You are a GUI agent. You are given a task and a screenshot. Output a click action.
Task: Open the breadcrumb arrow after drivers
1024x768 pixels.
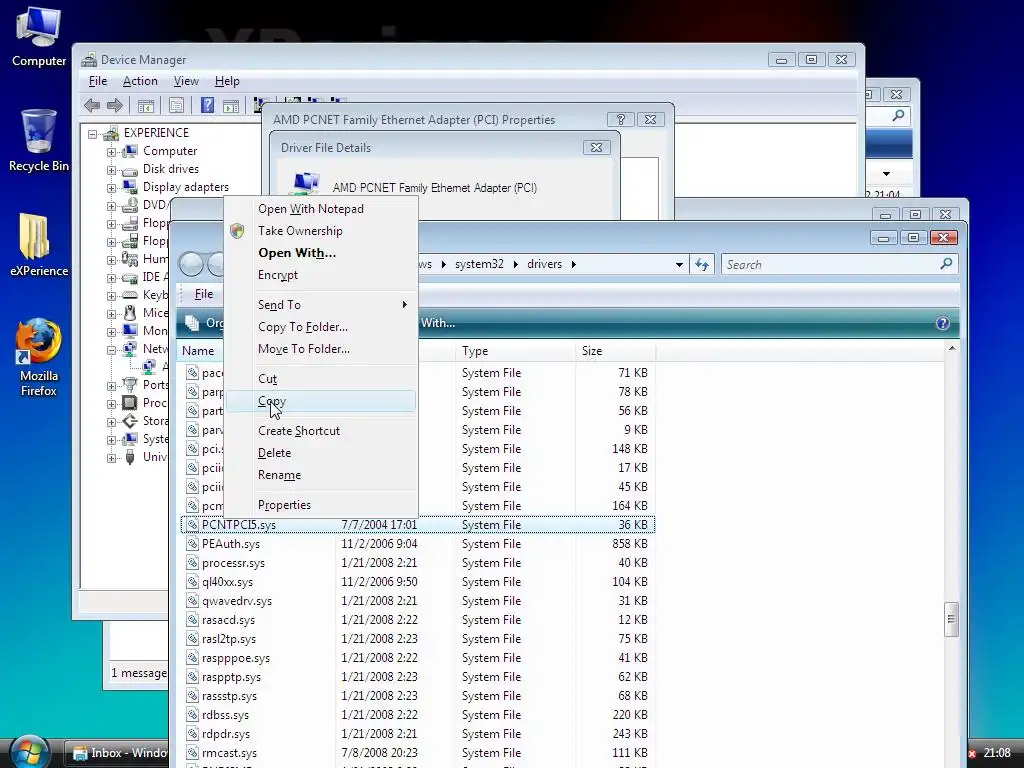coord(573,264)
